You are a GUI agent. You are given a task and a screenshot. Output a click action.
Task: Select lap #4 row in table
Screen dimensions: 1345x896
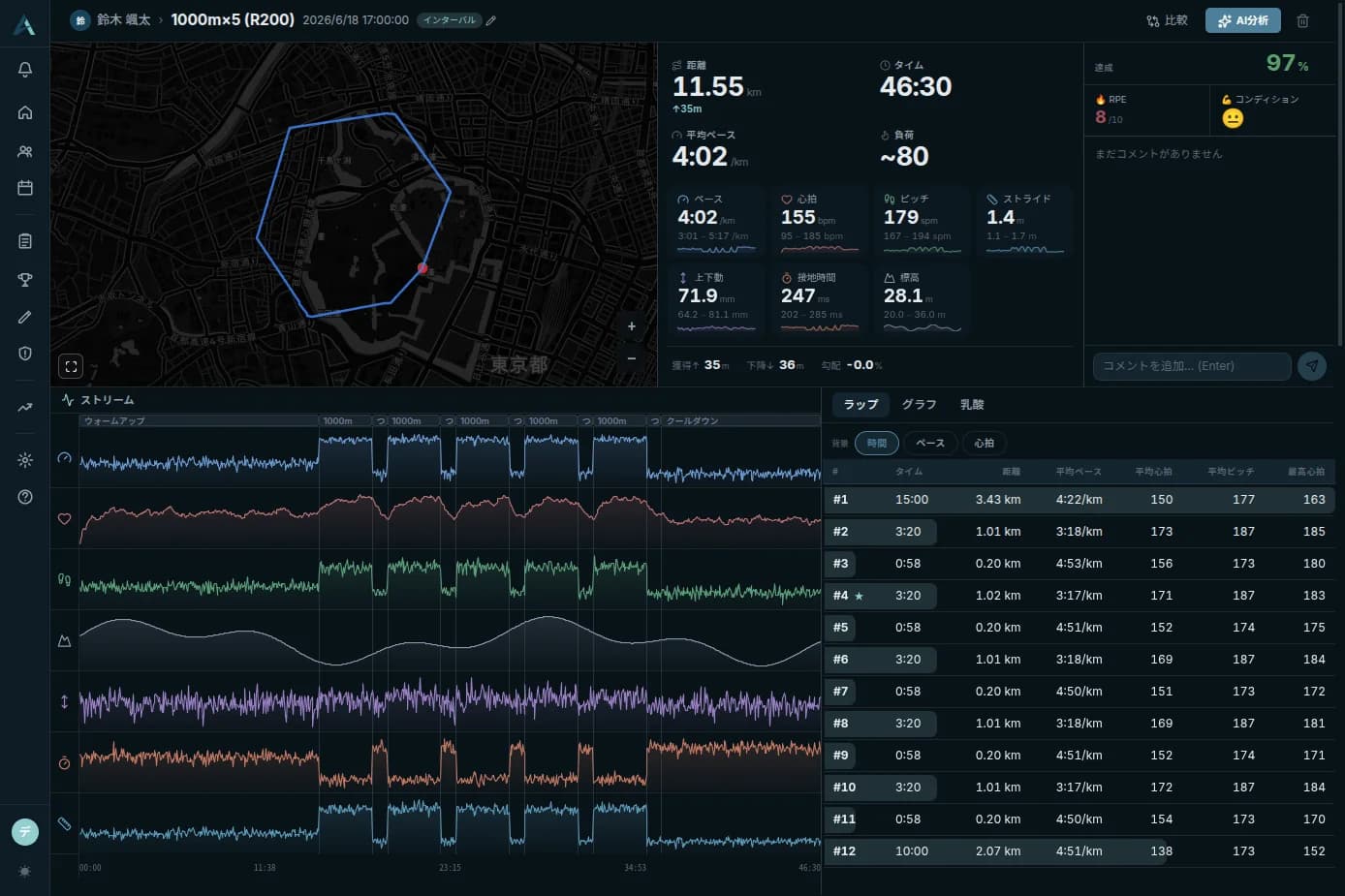point(1079,596)
